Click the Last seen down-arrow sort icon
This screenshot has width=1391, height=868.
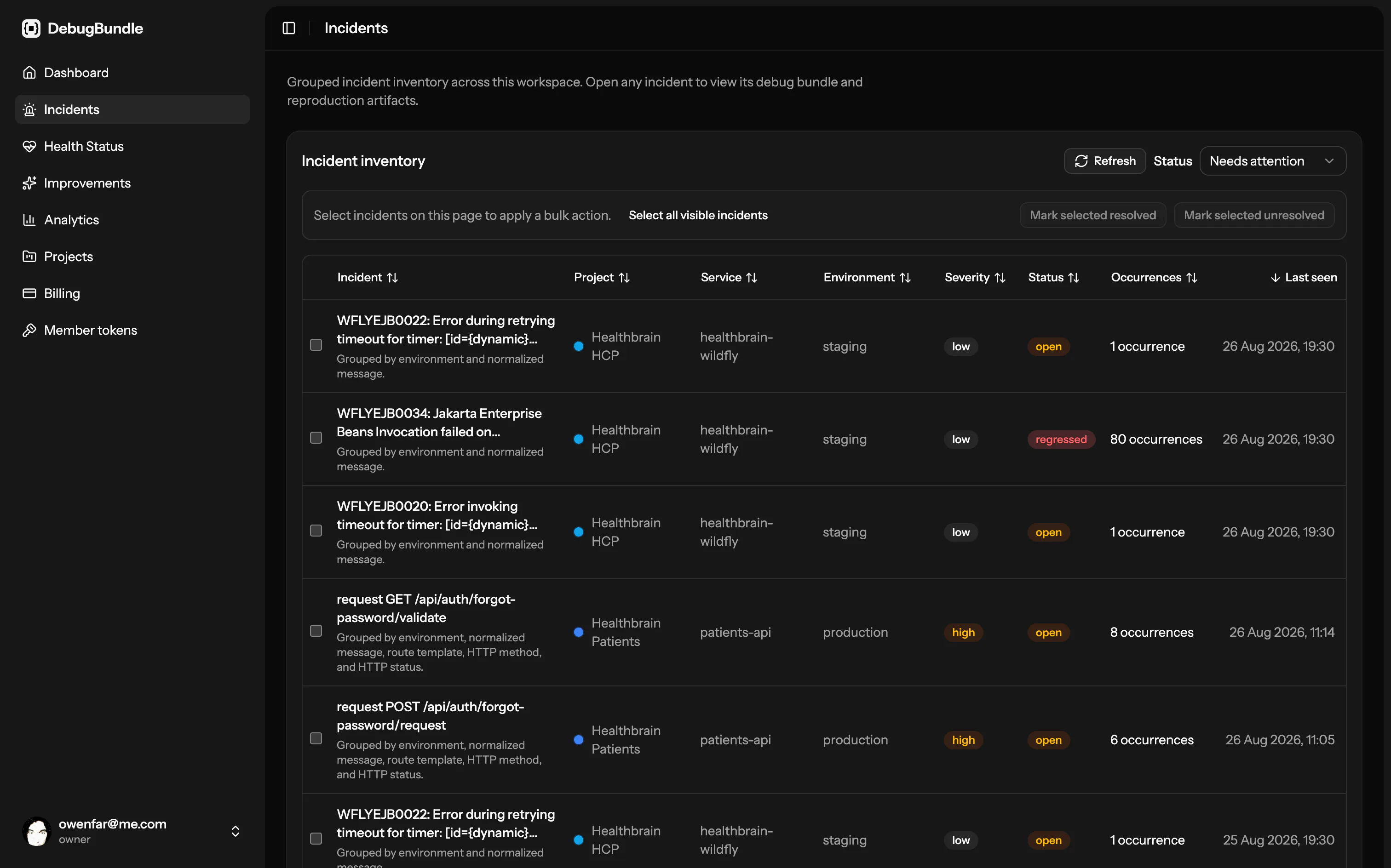1275,278
